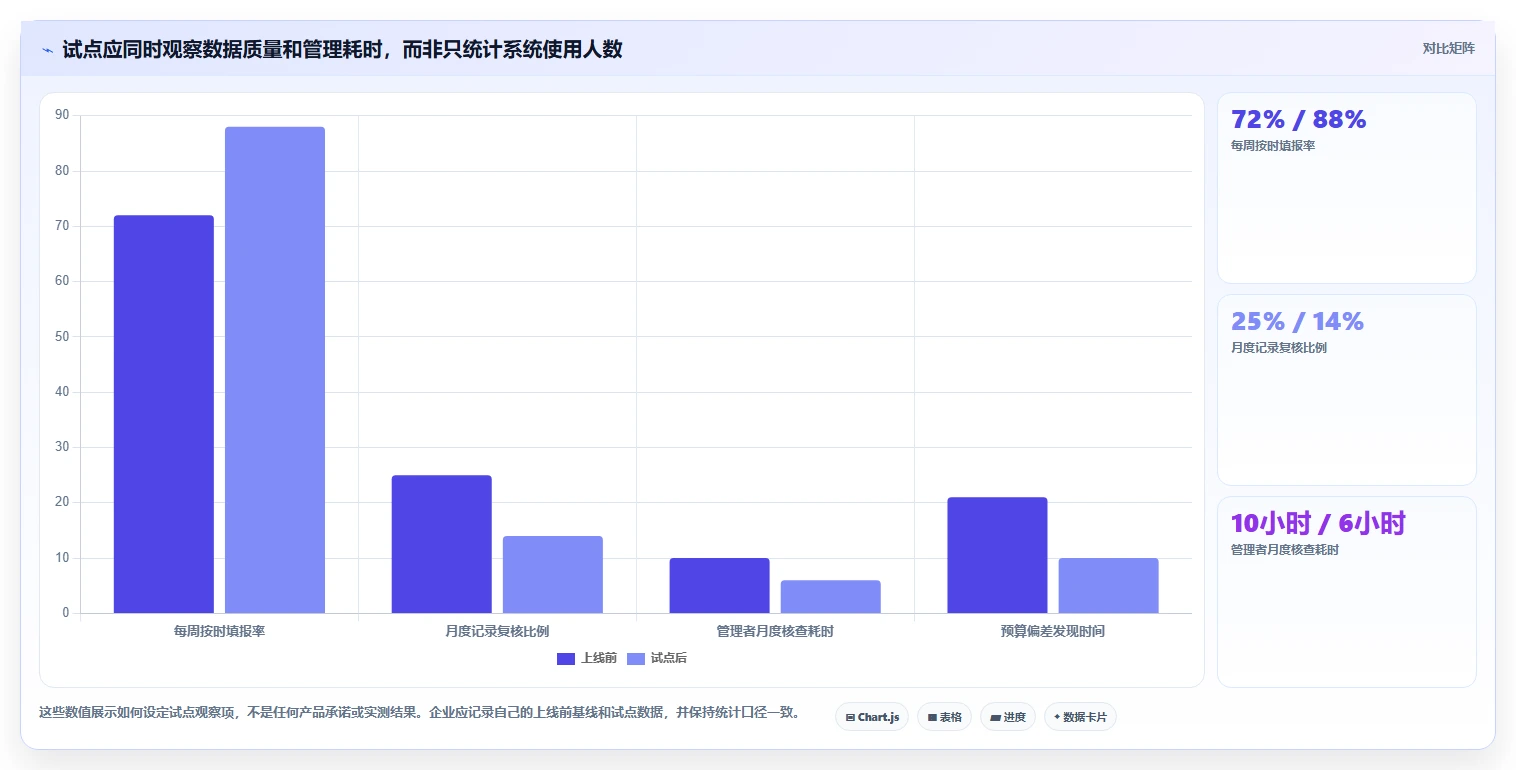Click the lightning icon beside the title
Image resolution: width=1516 pixels, height=770 pixels.
click(x=47, y=50)
